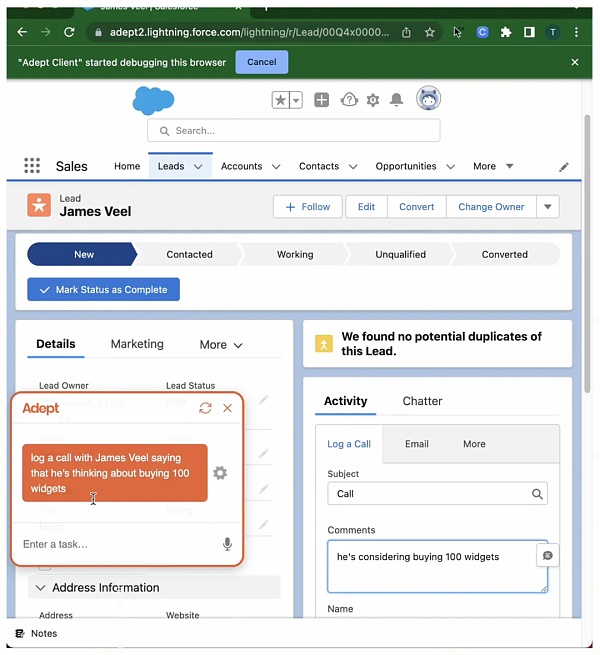Select the Email activity tab

tap(417, 444)
